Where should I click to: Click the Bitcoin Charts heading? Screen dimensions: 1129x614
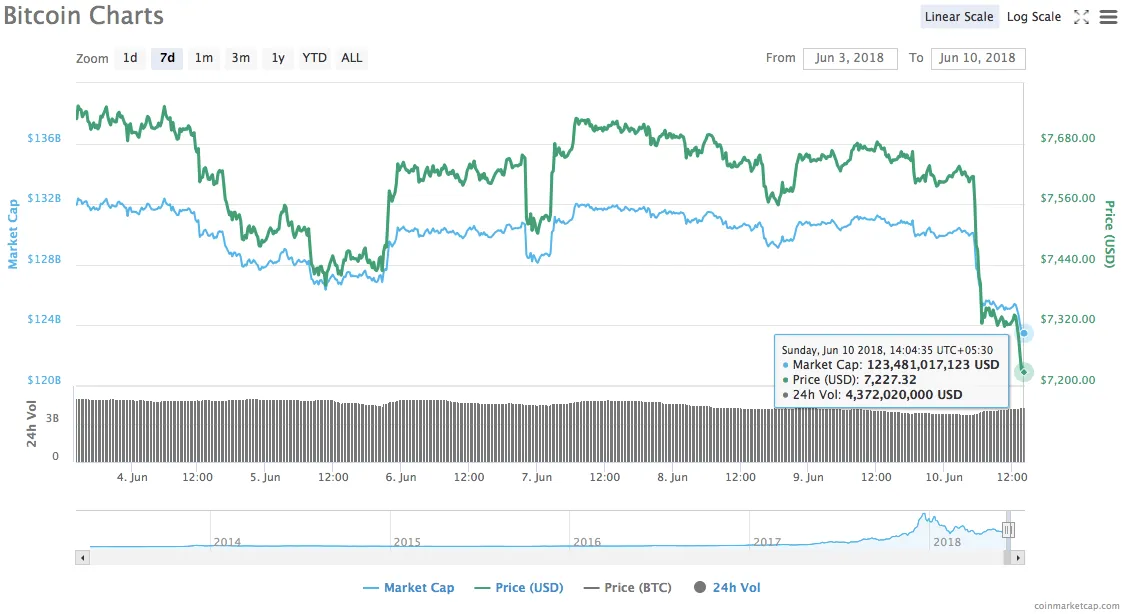(x=84, y=16)
